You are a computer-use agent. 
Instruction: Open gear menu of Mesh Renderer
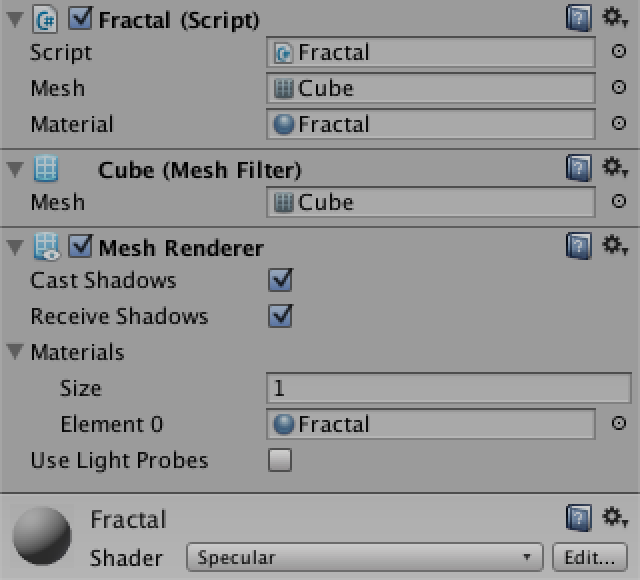click(x=616, y=246)
